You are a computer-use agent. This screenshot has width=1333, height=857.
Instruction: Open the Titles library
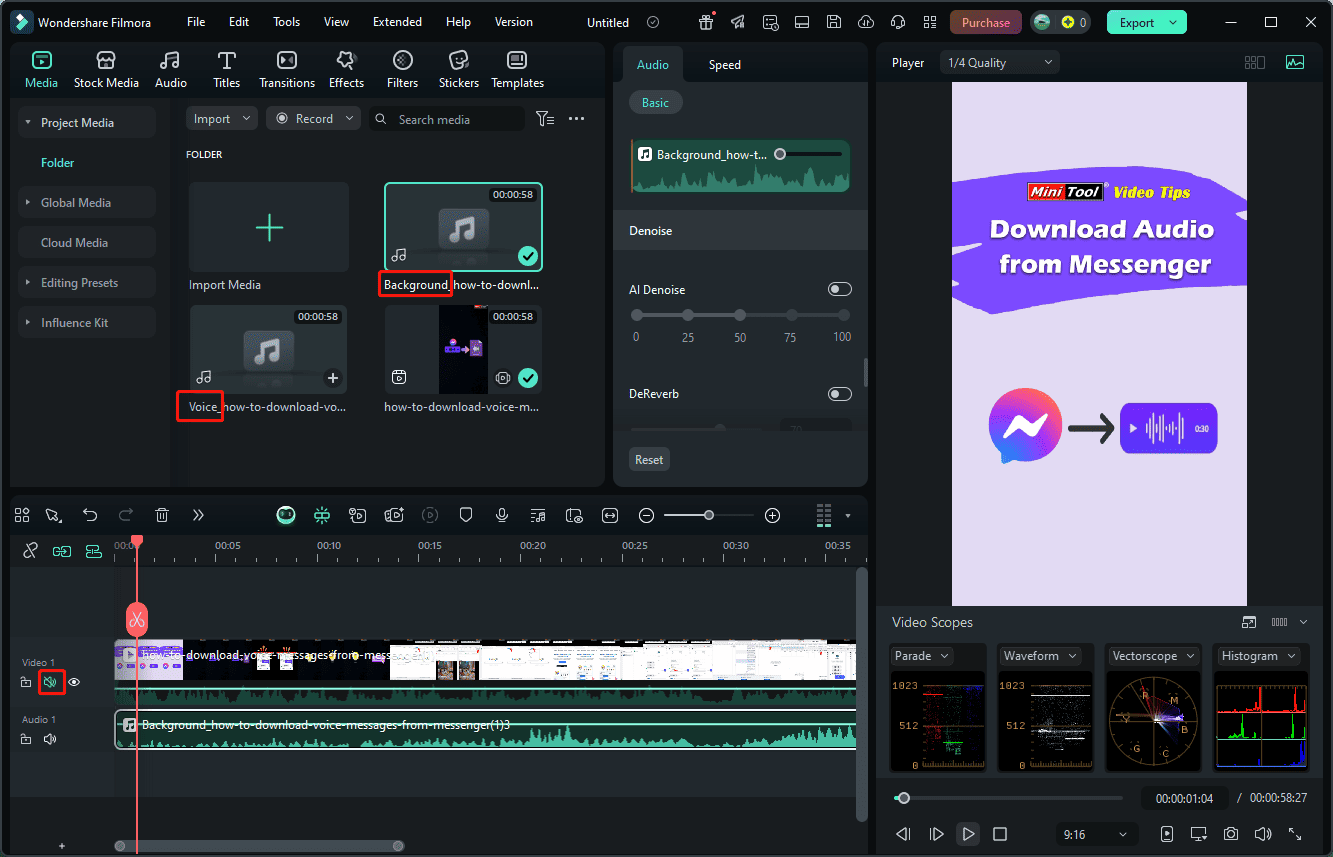(227, 70)
